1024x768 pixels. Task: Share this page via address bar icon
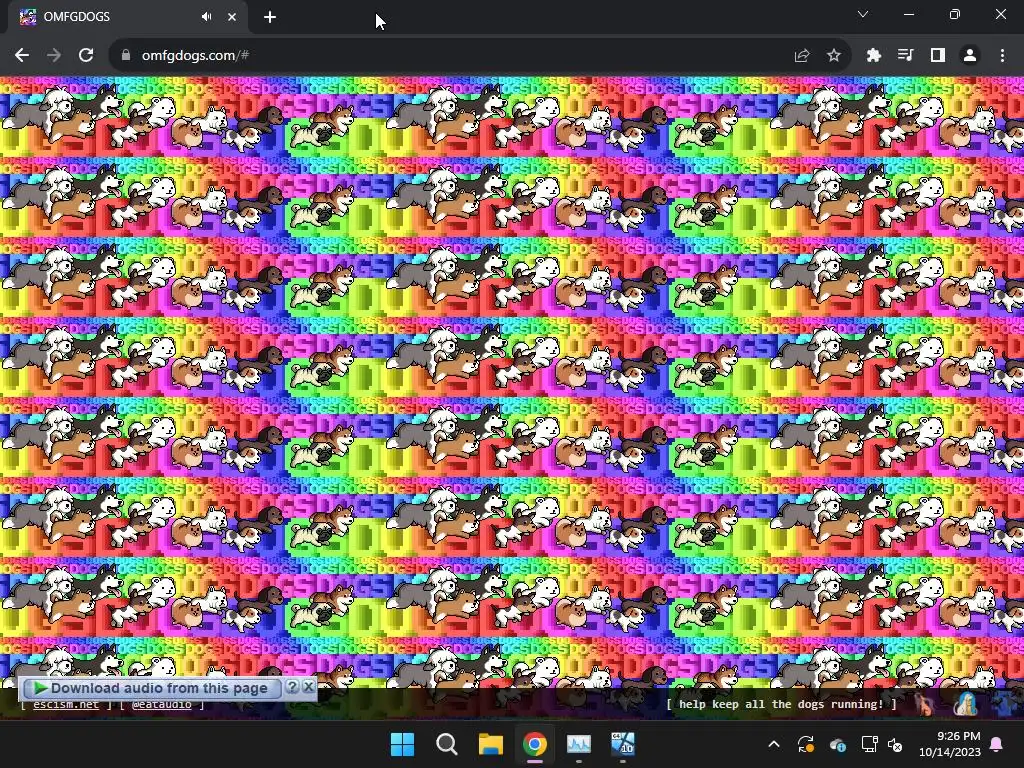coord(801,56)
